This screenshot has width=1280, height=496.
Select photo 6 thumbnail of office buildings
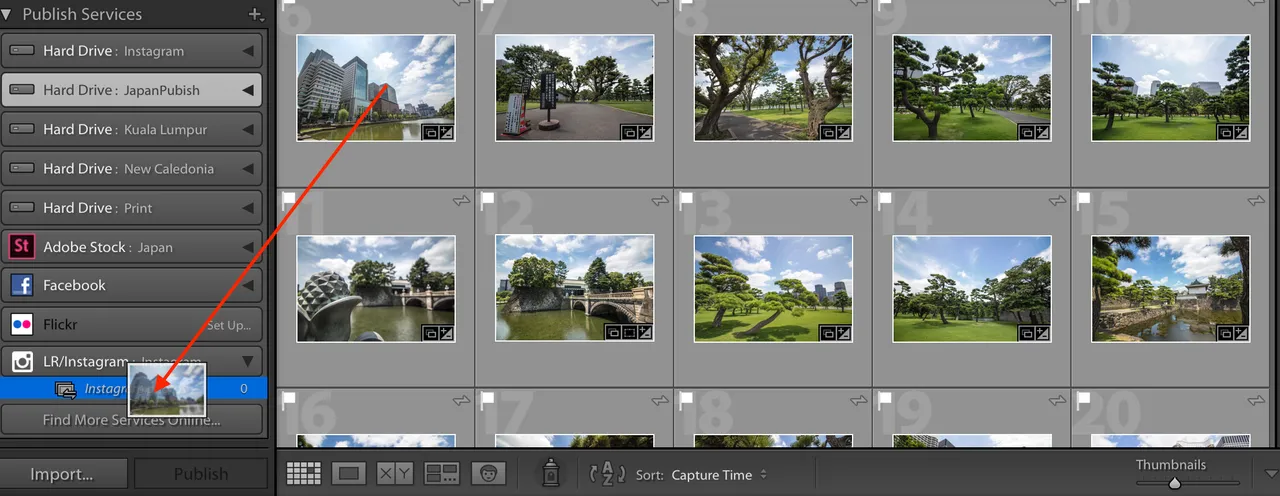376,88
